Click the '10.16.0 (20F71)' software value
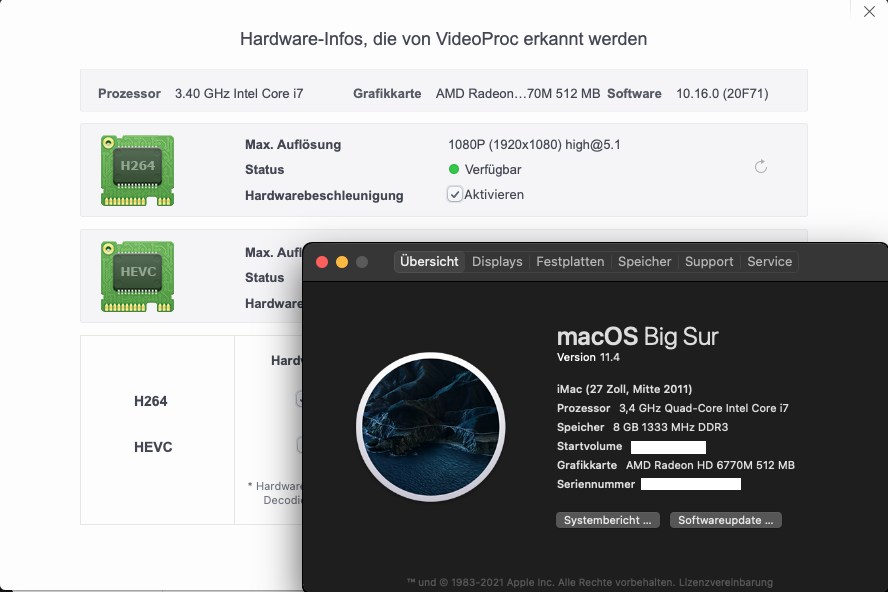 (x=722, y=93)
